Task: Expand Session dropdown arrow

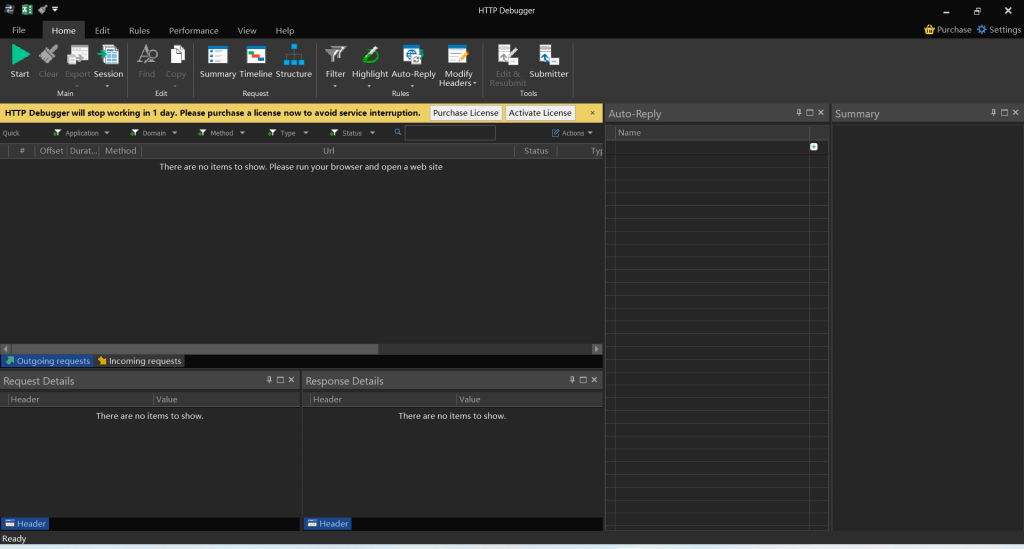Action: pyautogui.click(x=108, y=86)
